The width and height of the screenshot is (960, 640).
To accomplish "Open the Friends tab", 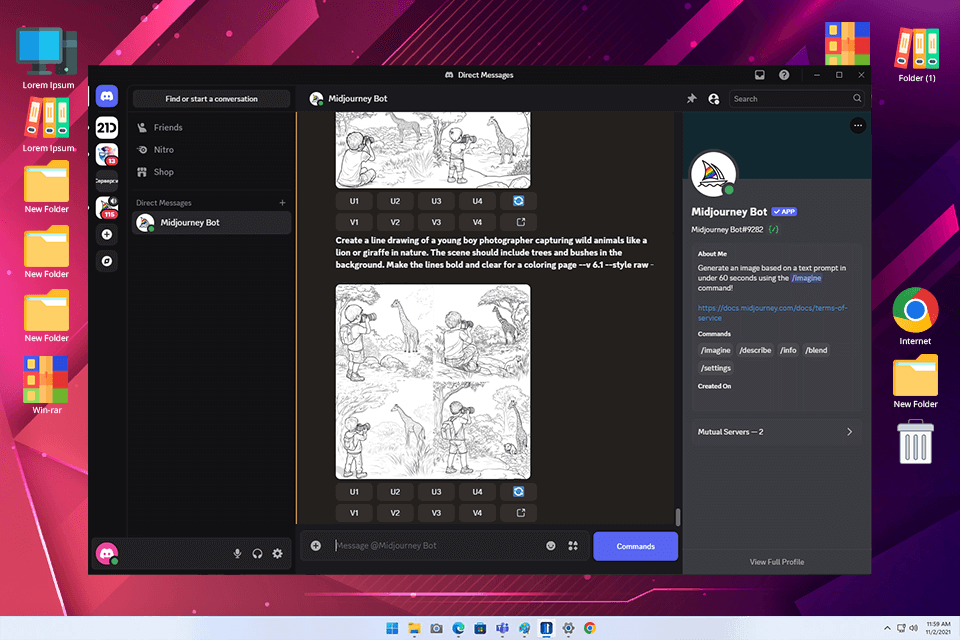I will tap(211, 127).
